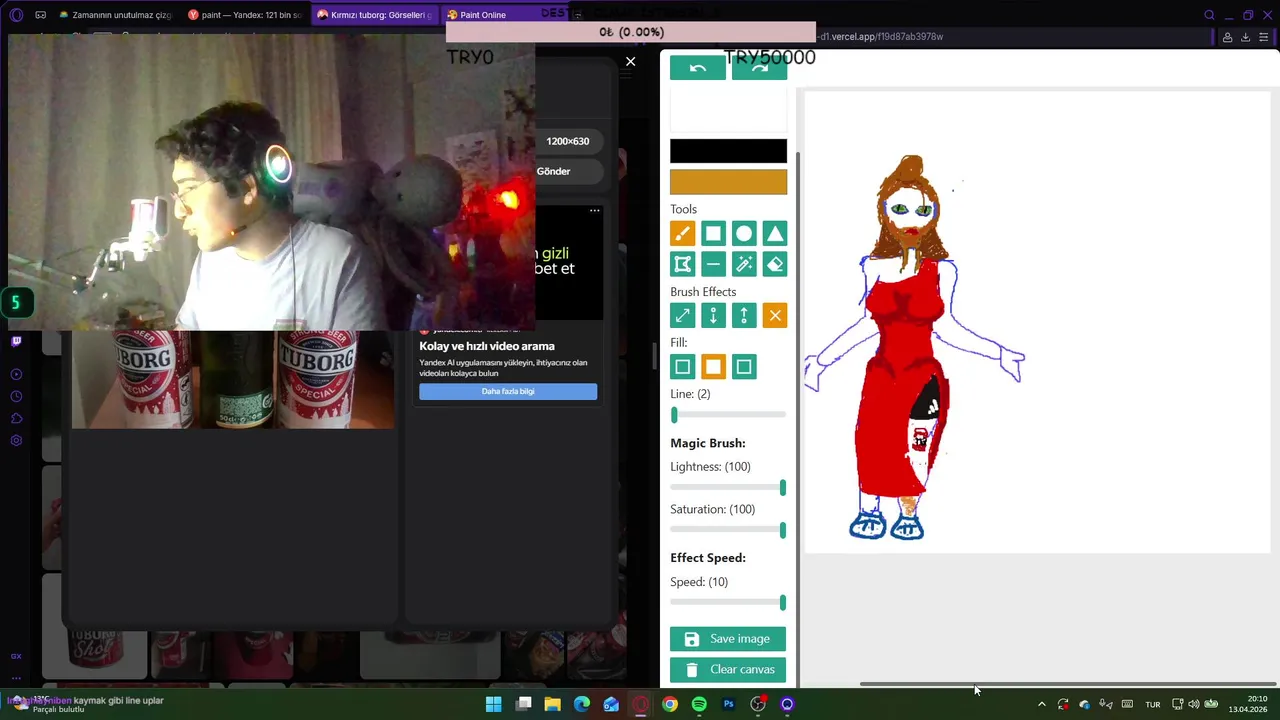This screenshot has height=720, width=1280.
Task: Click the undo arrow button
Action: [698, 68]
